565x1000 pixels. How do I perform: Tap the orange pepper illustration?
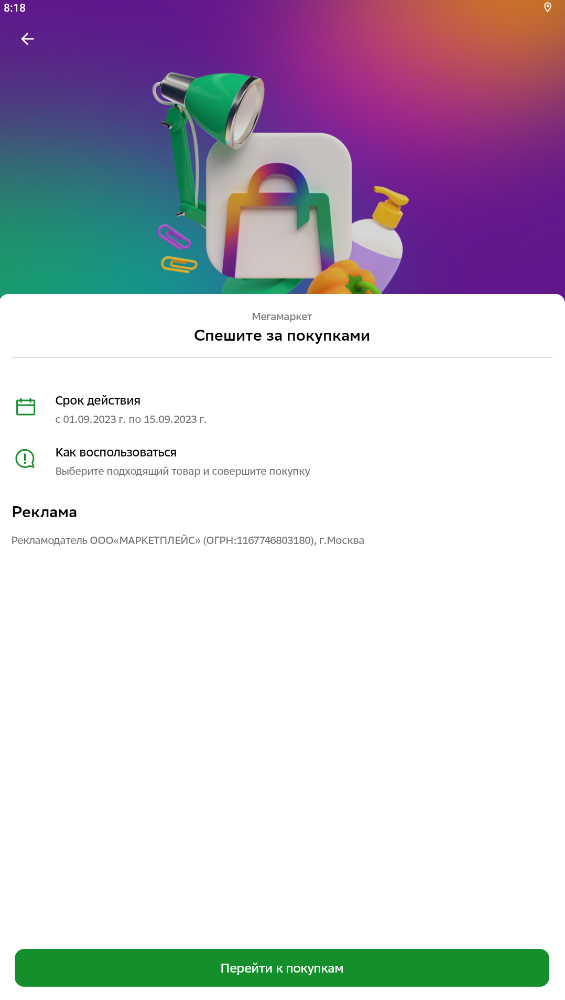tap(343, 277)
